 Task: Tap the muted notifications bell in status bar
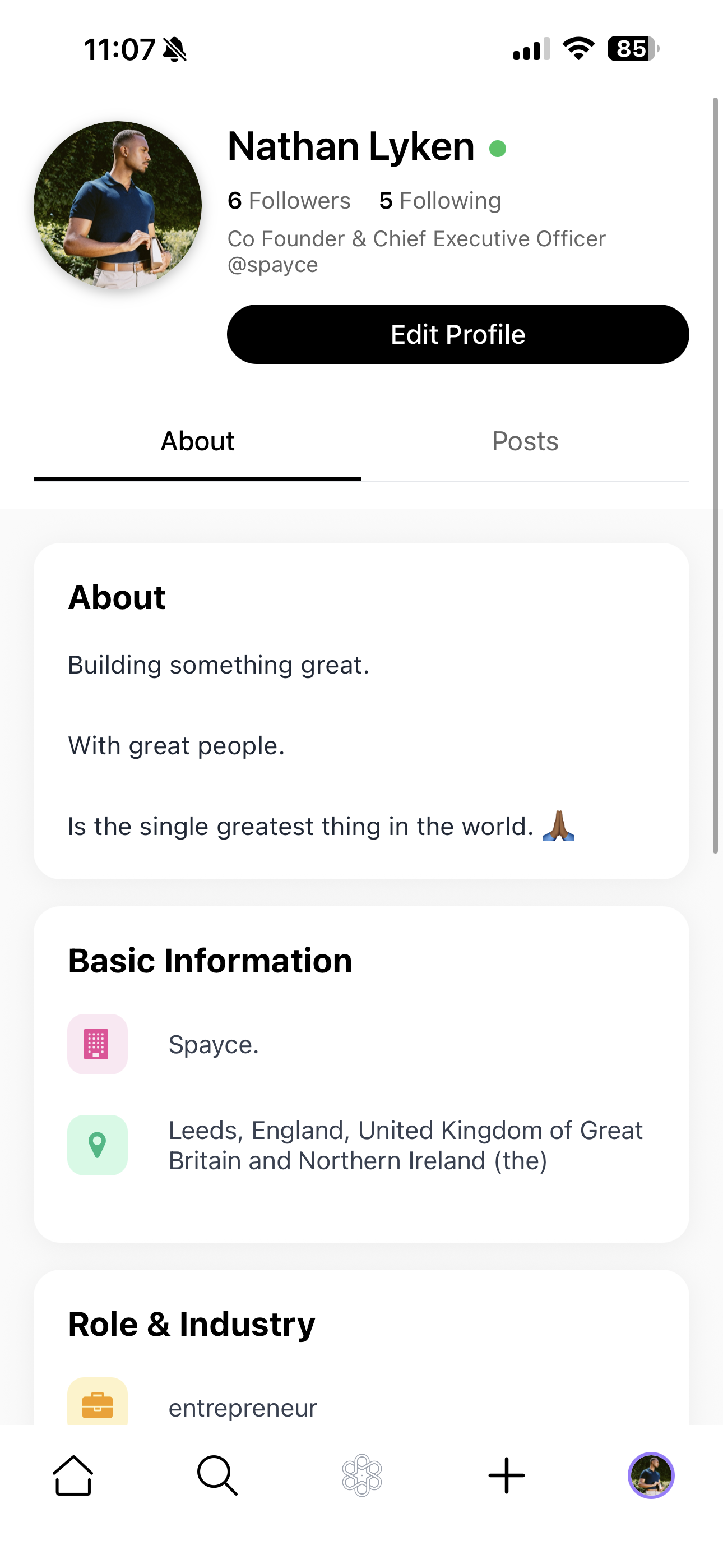tap(172, 50)
